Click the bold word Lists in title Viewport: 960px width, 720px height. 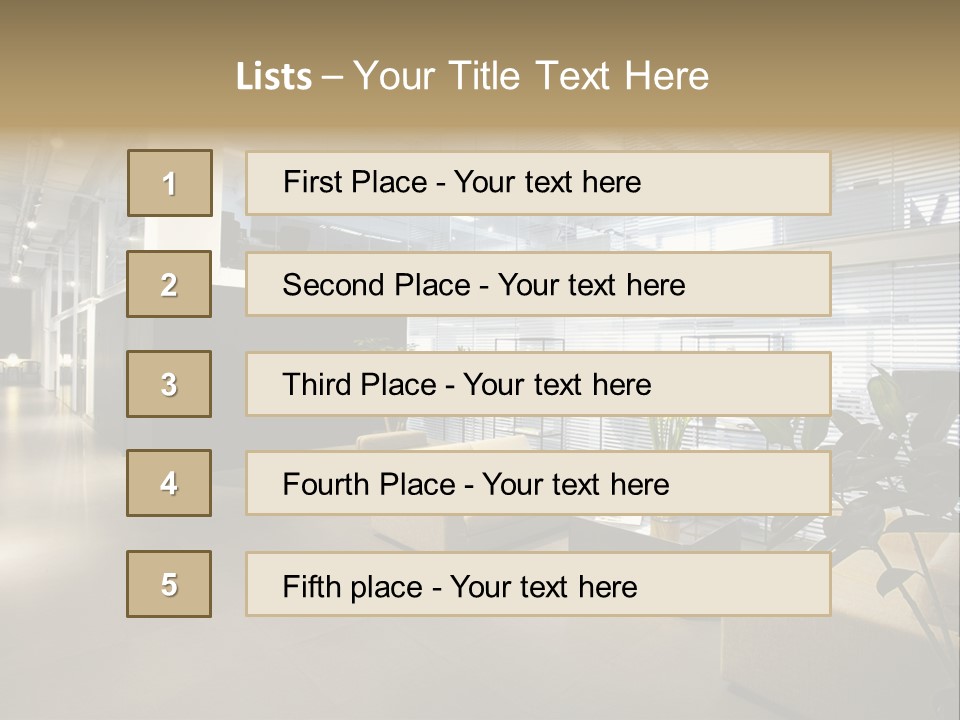(274, 77)
